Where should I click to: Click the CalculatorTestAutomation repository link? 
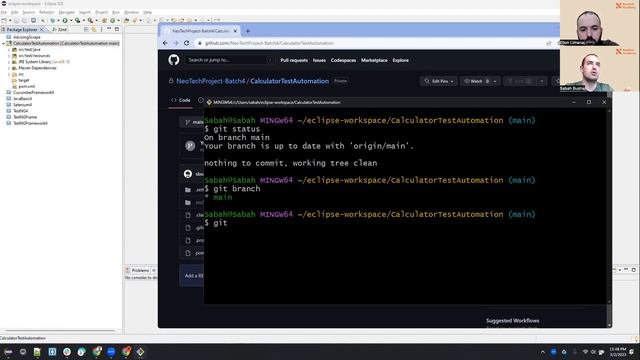coord(289,81)
